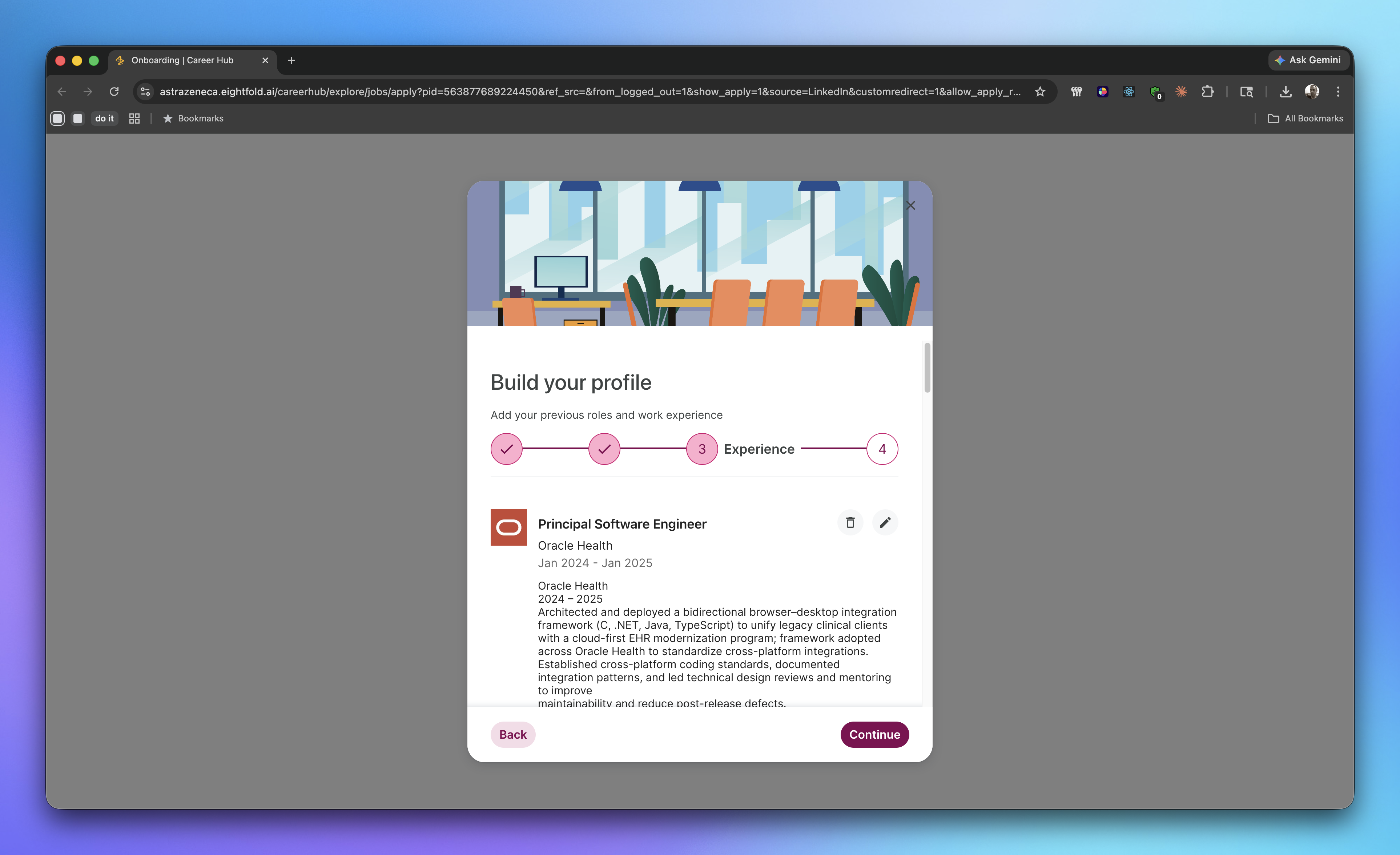This screenshot has width=1400, height=855.
Task: Select step 4 in progress stepper
Action: tap(882, 449)
